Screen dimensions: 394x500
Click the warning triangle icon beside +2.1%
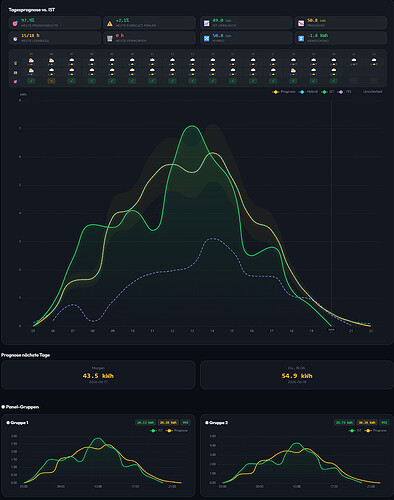click(110, 23)
